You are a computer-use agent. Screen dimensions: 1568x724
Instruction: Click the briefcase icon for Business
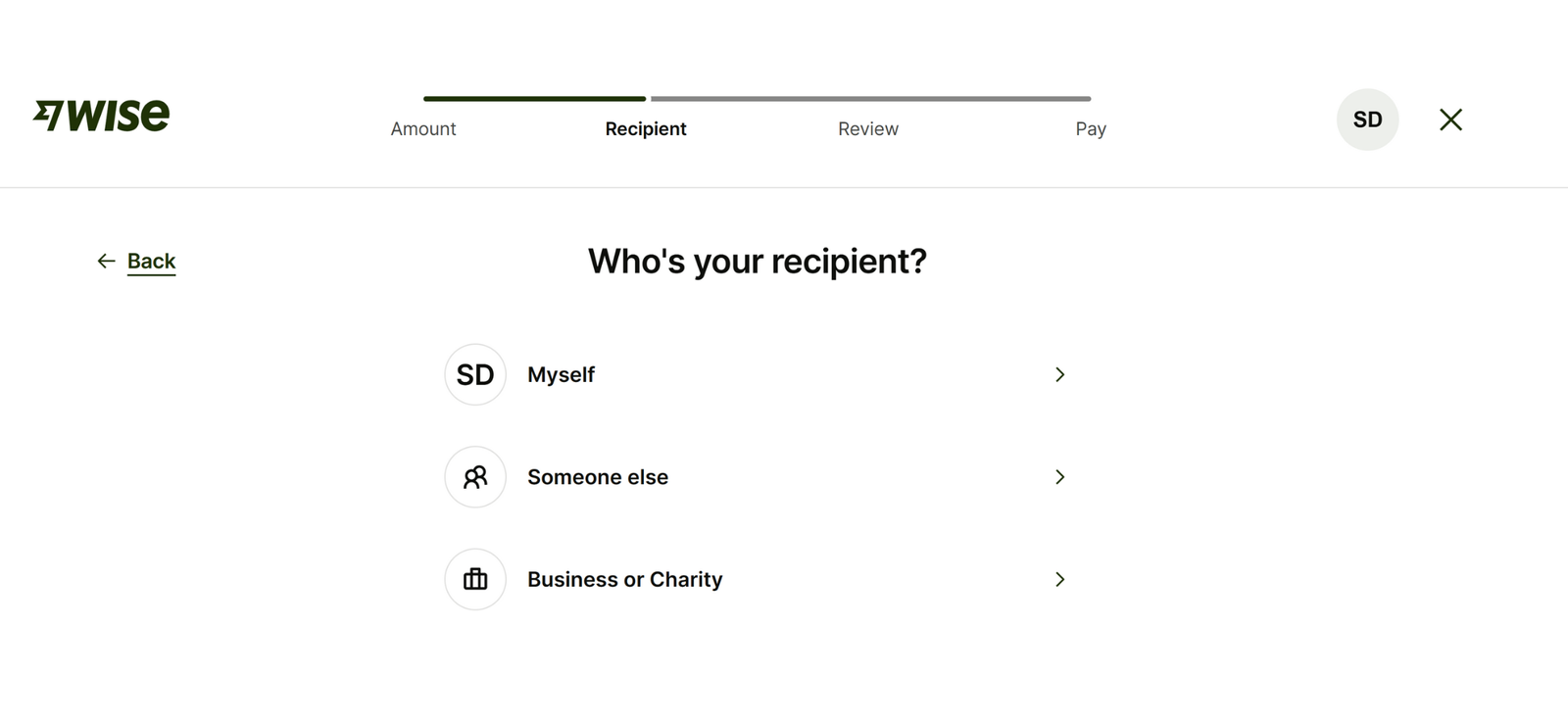475,579
